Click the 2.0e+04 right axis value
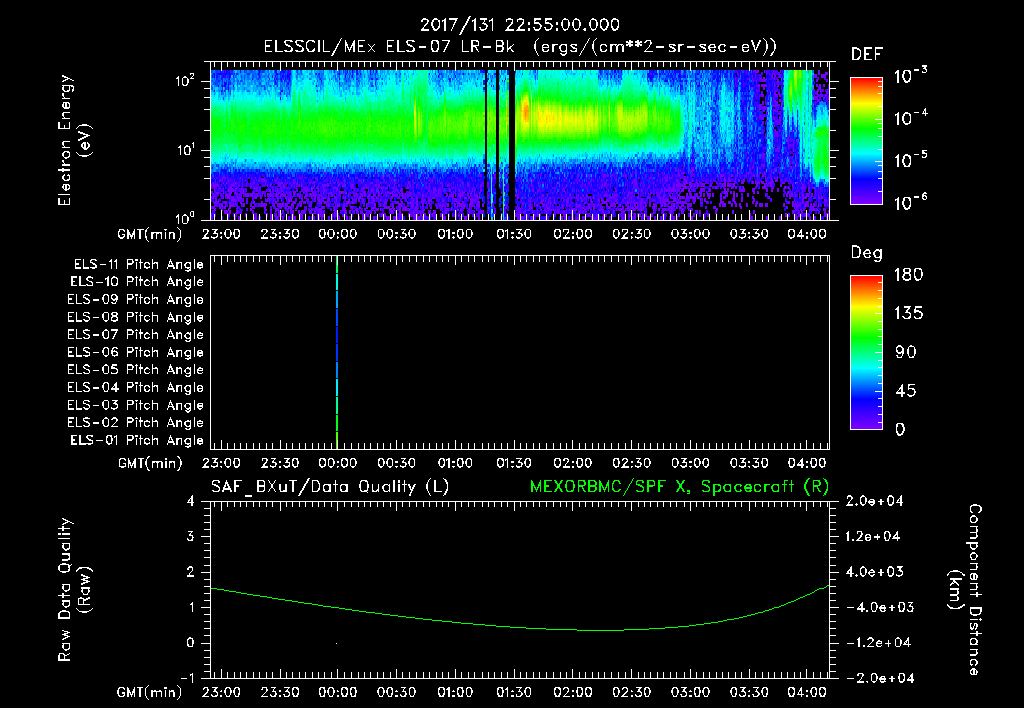This screenshot has width=1024, height=708. (x=874, y=501)
